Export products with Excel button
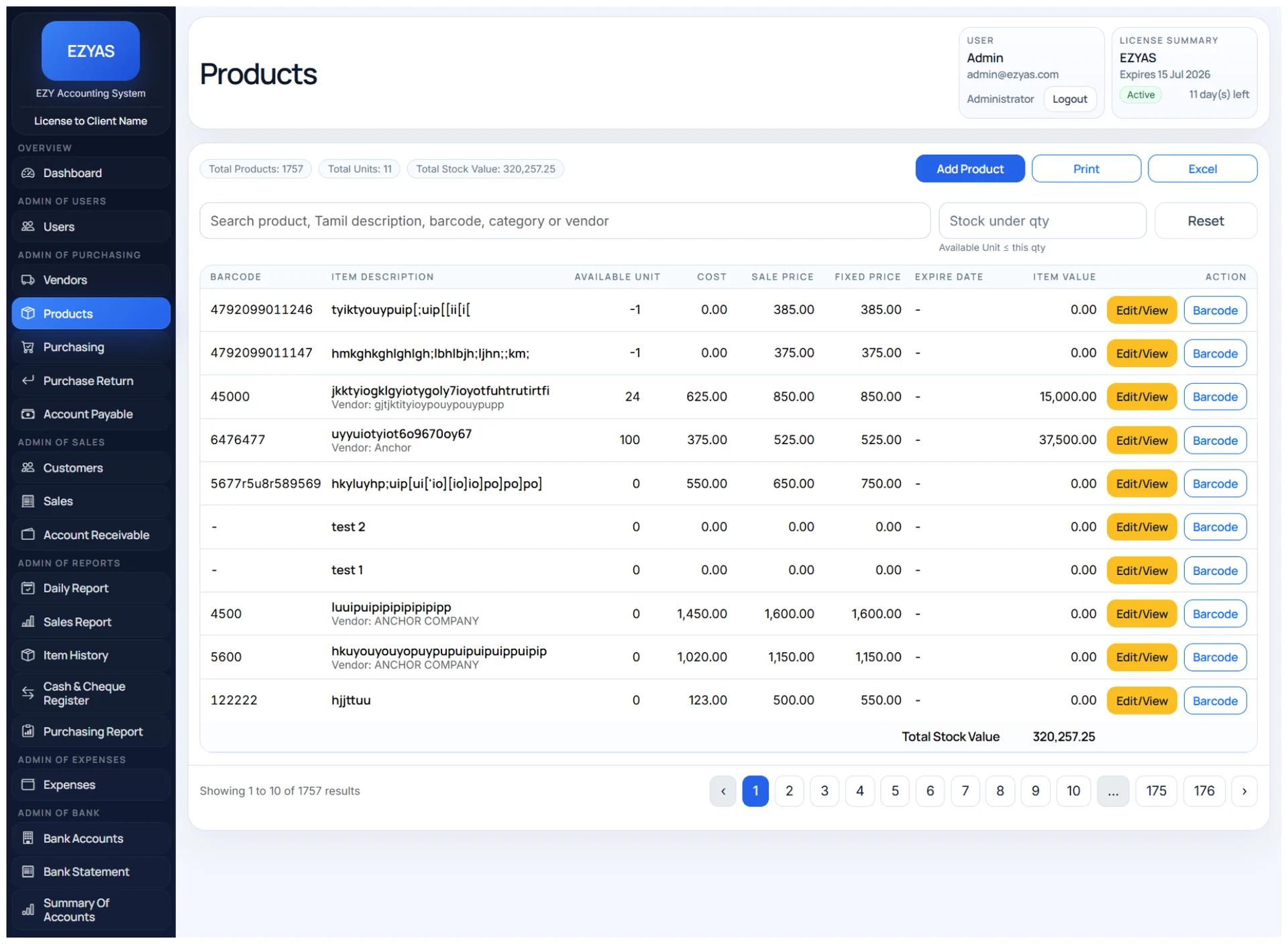Image resolution: width=1288 pixels, height=944 pixels. pos(1202,169)
